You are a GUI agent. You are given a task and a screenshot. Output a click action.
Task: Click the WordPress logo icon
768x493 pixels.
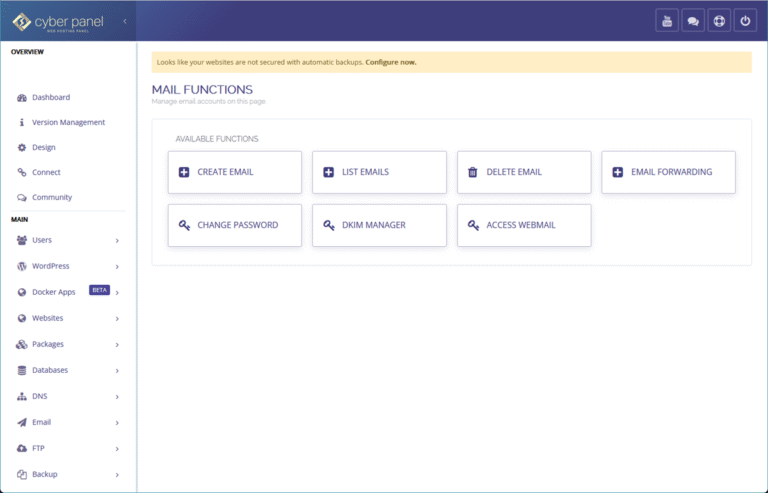[22, 266]
